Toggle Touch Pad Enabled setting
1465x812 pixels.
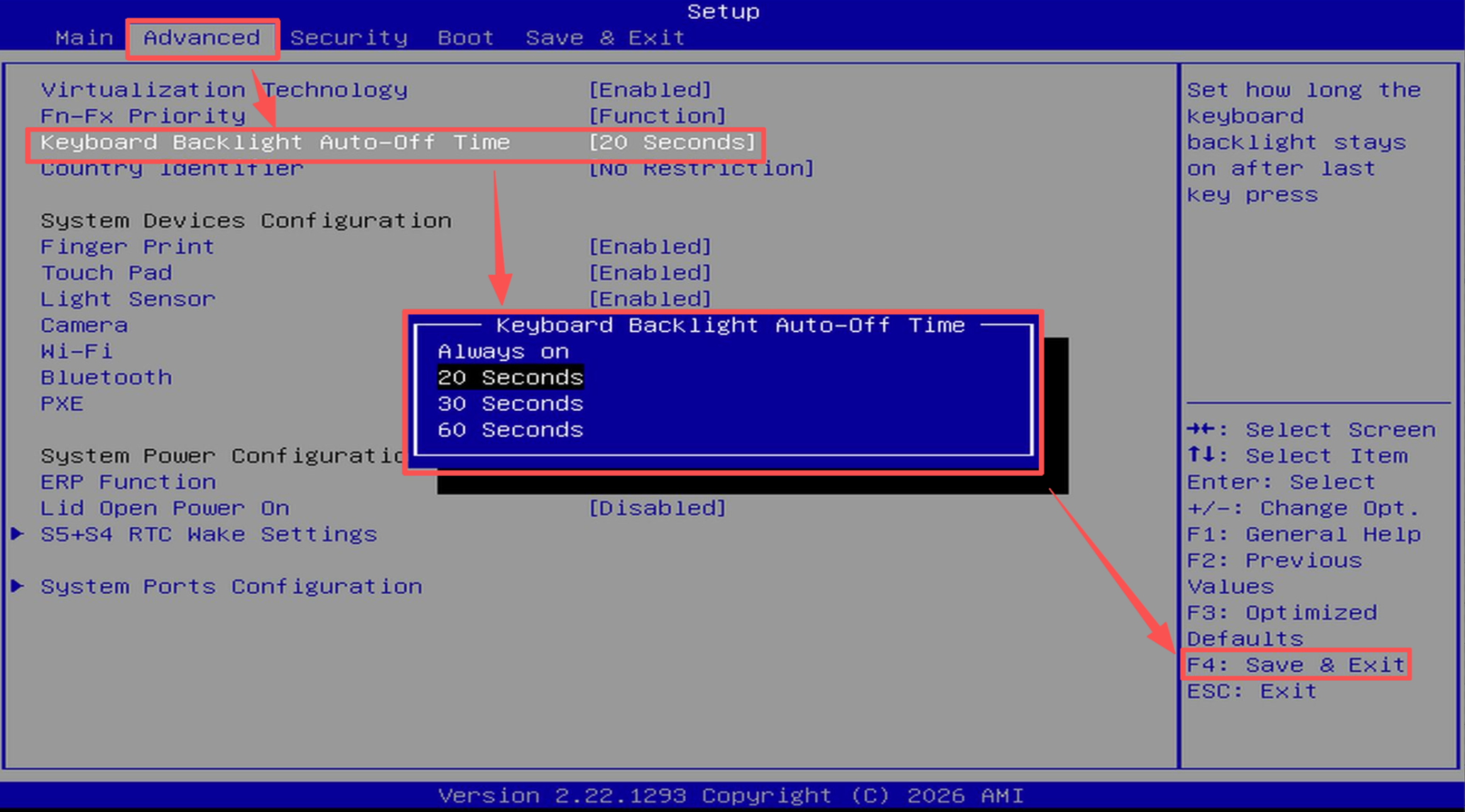click(650, 273)
